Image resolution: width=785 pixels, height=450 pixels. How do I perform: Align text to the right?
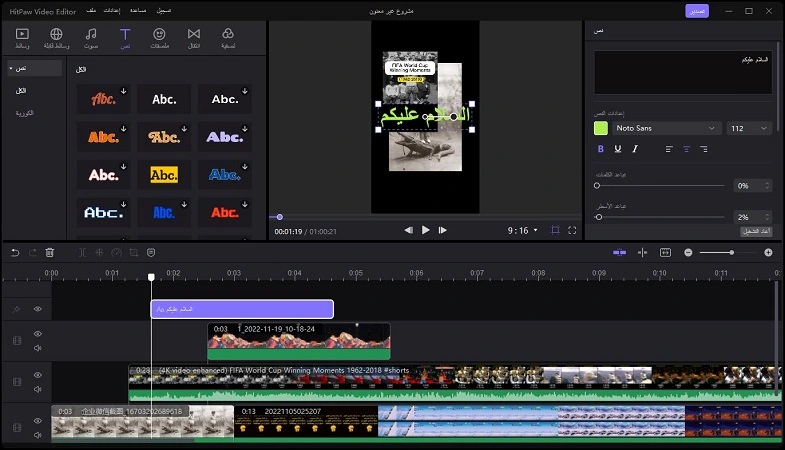click(x=704, y=149)
